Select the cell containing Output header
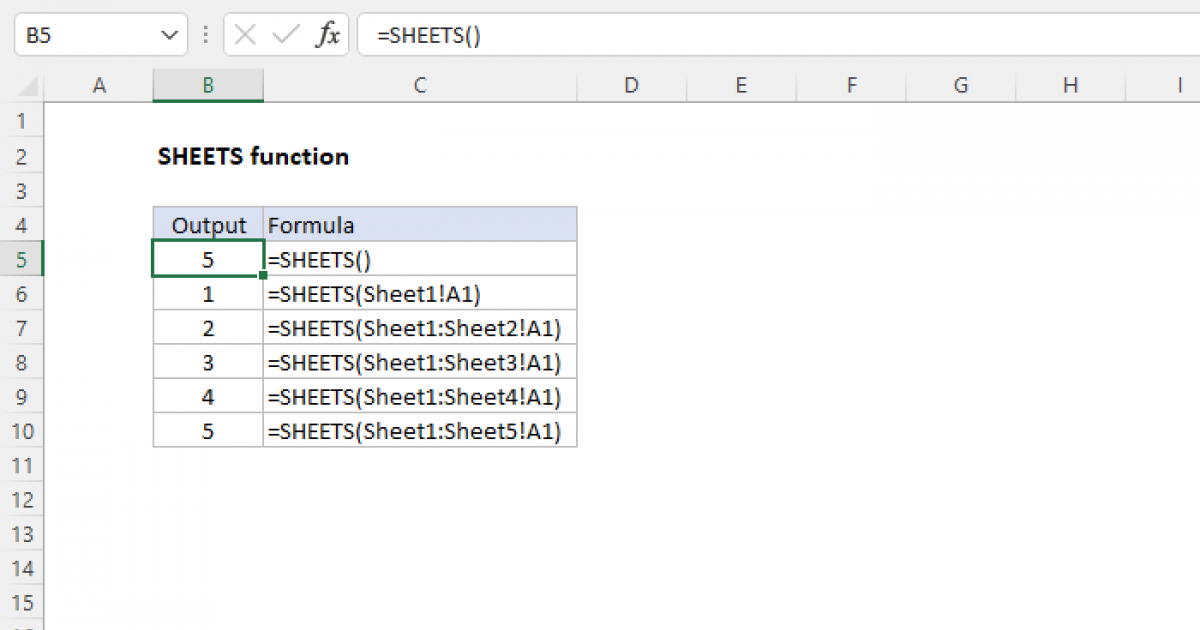The height and width of the screenshot is (630, 1200). (207, 224)
